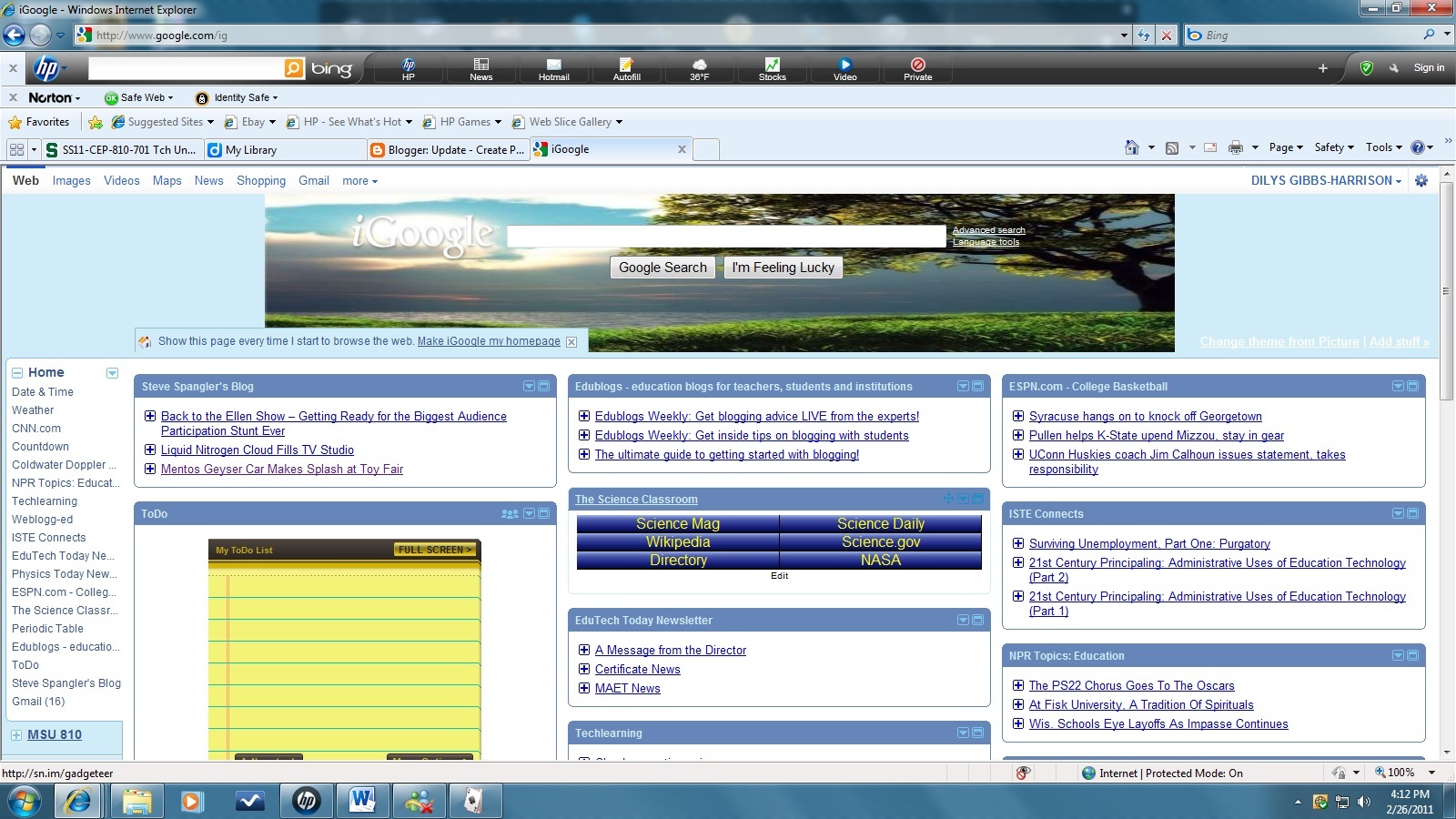Open Stocks on the HP toolbar
The image size is (1456, 819).
click(x=773, y=68)
